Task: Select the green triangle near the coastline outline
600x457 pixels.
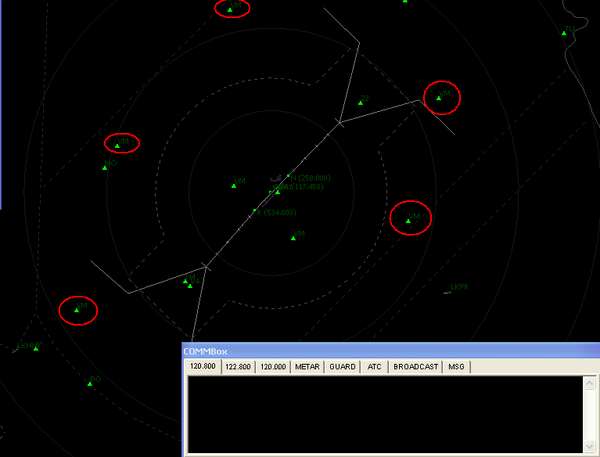Action: [x=564, y=32]
